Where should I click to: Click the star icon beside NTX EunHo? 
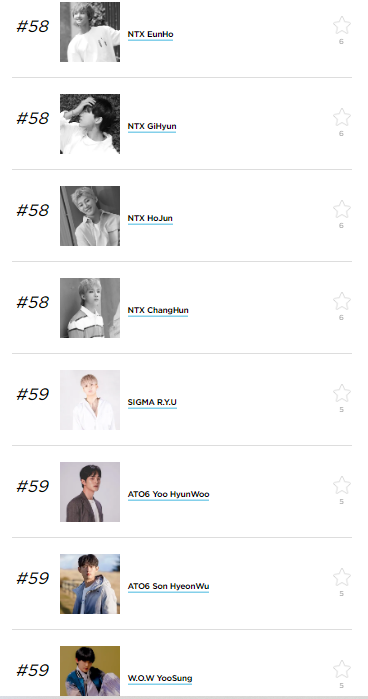click(342, 25)
